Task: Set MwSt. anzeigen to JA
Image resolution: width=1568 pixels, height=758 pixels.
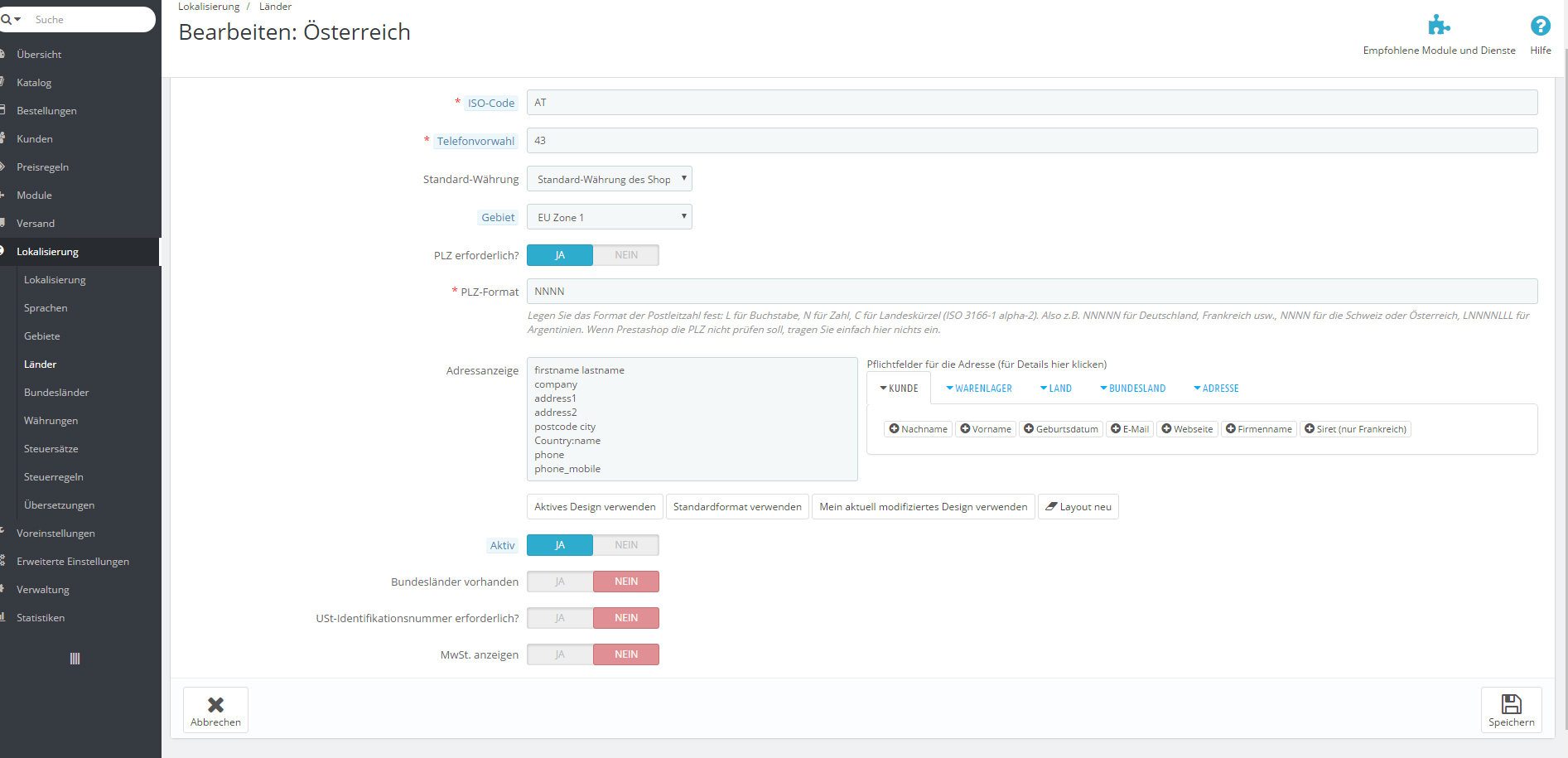Action: (x=560, y=654)
